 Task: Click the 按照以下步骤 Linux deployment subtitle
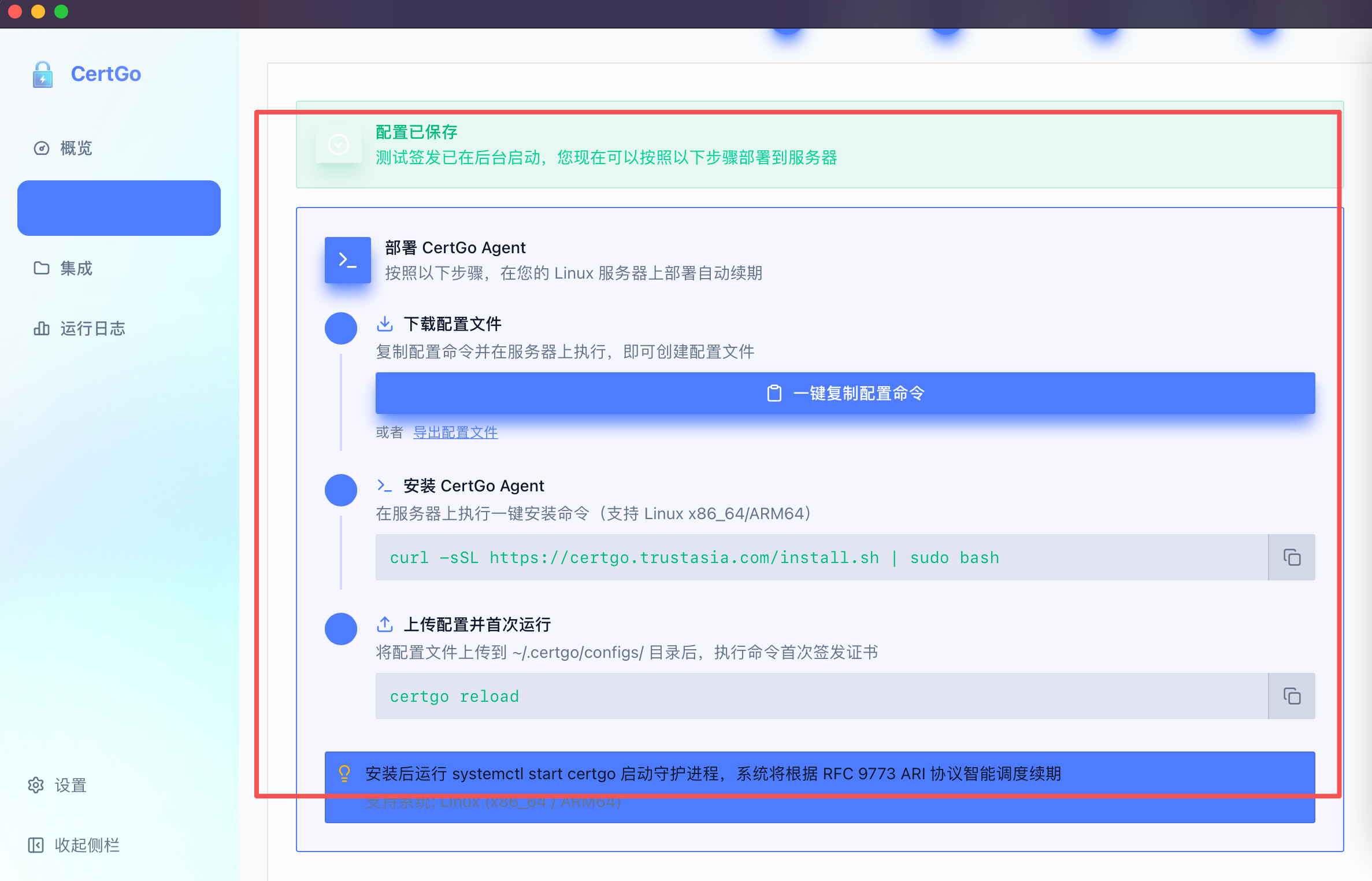point(574,273)
